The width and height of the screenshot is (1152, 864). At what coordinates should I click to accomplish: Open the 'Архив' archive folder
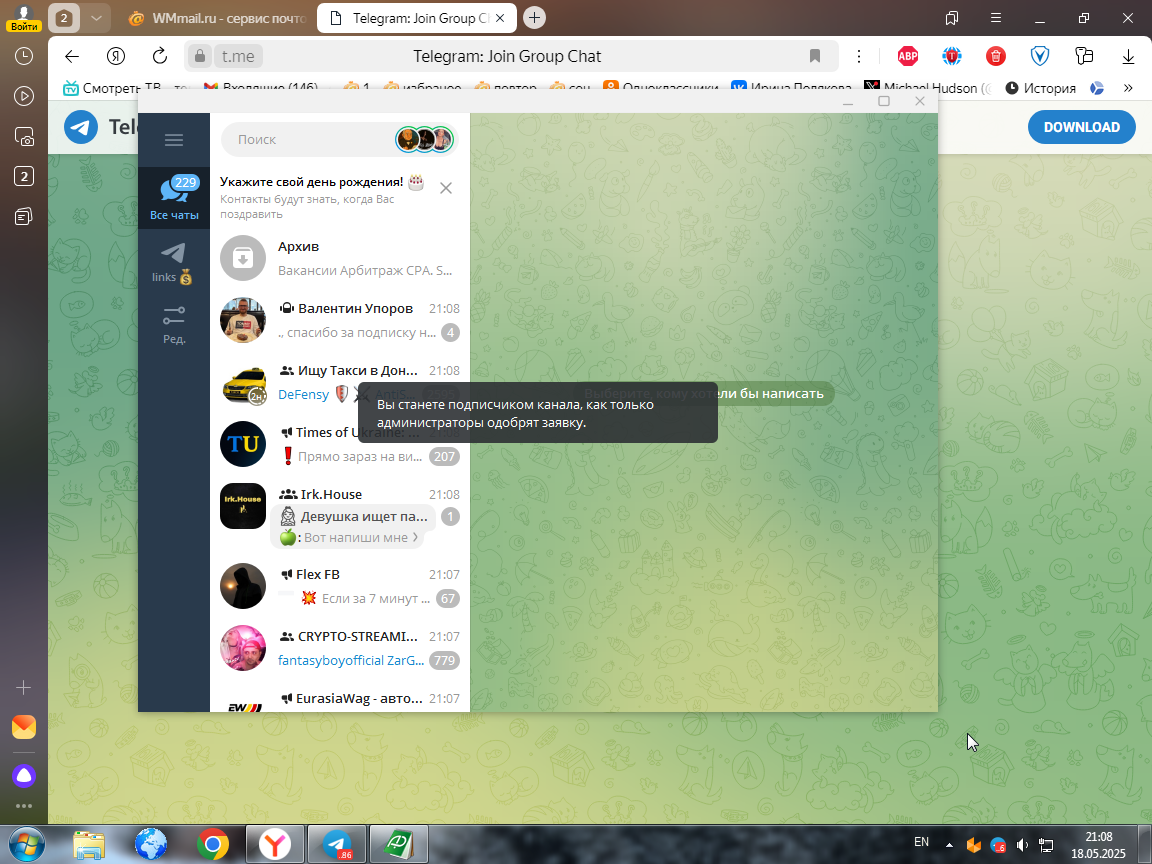(340, 258)
